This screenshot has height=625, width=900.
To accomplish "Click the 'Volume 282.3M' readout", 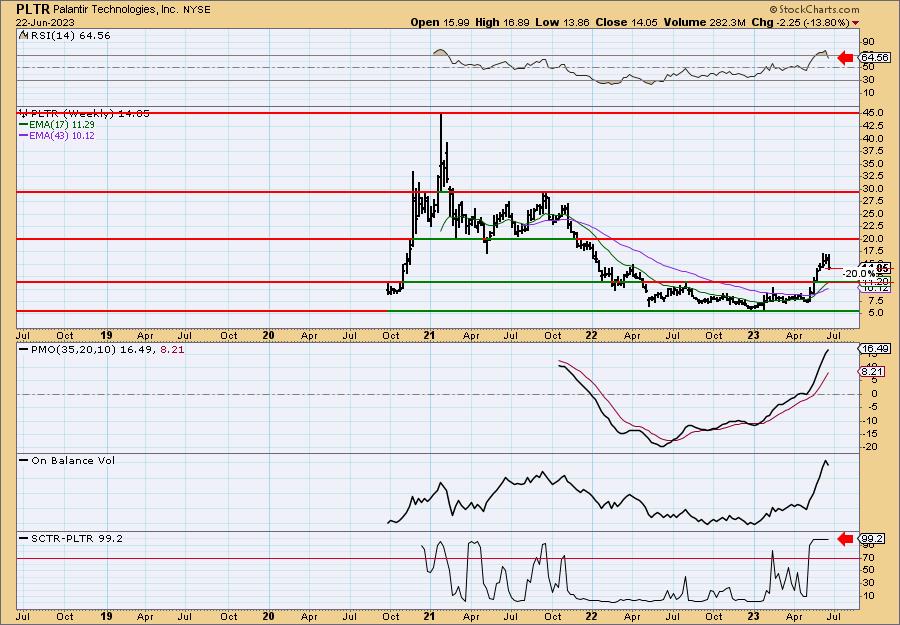I will [x=704, y=22].
